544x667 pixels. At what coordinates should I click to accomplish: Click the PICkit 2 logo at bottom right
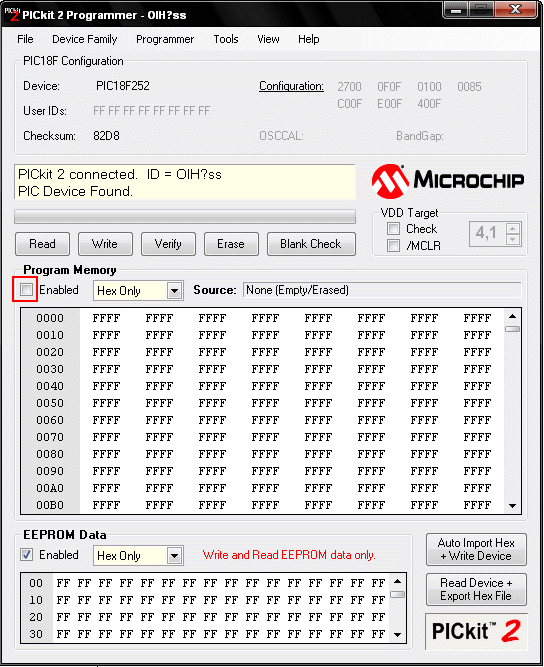476,631
